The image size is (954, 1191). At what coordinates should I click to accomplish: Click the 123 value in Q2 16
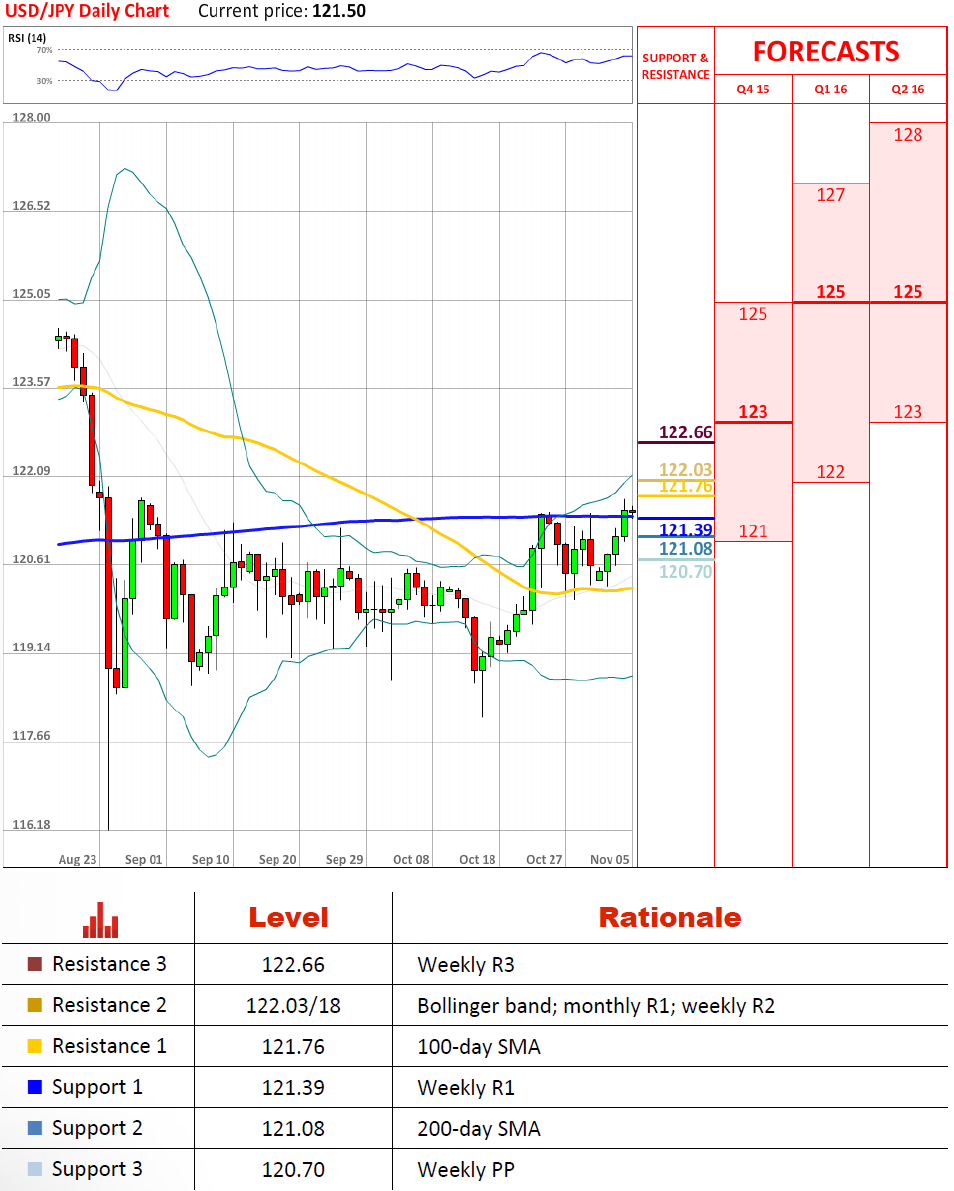coord(908,412)
